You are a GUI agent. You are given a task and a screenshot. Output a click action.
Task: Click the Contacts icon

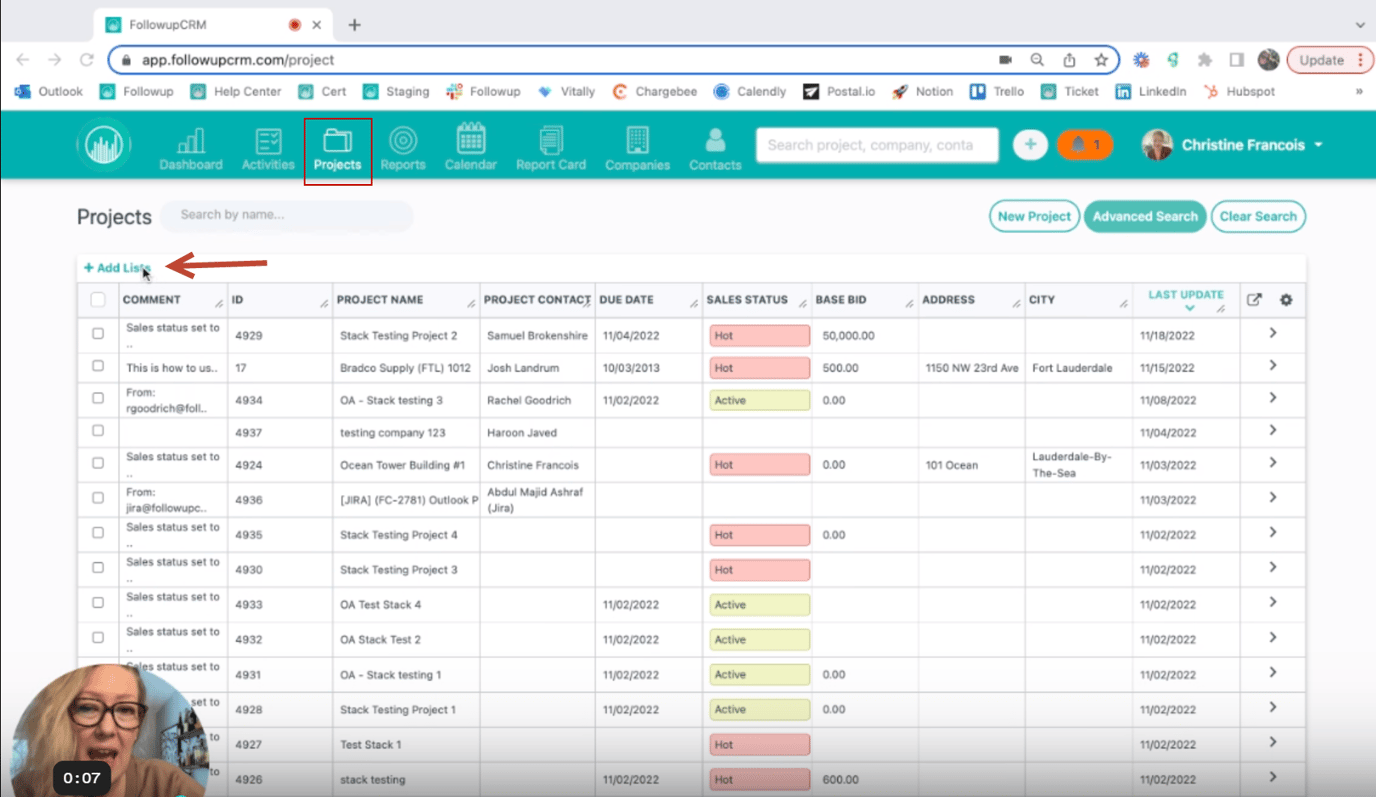tap(714, 145)
